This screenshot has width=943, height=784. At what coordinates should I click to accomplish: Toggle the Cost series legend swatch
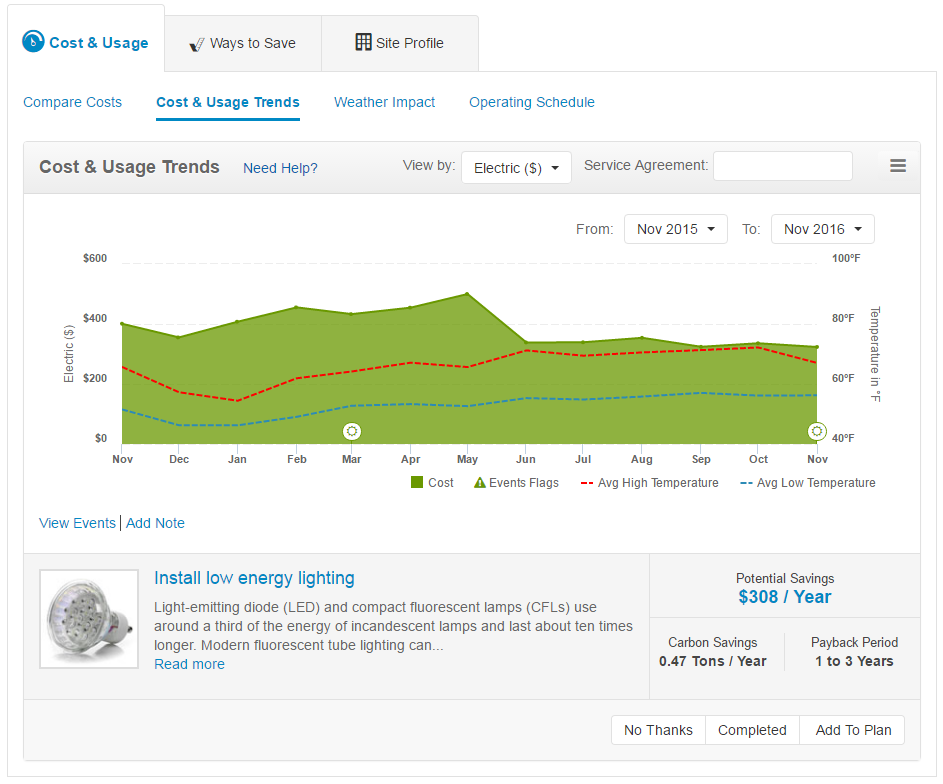417,483
